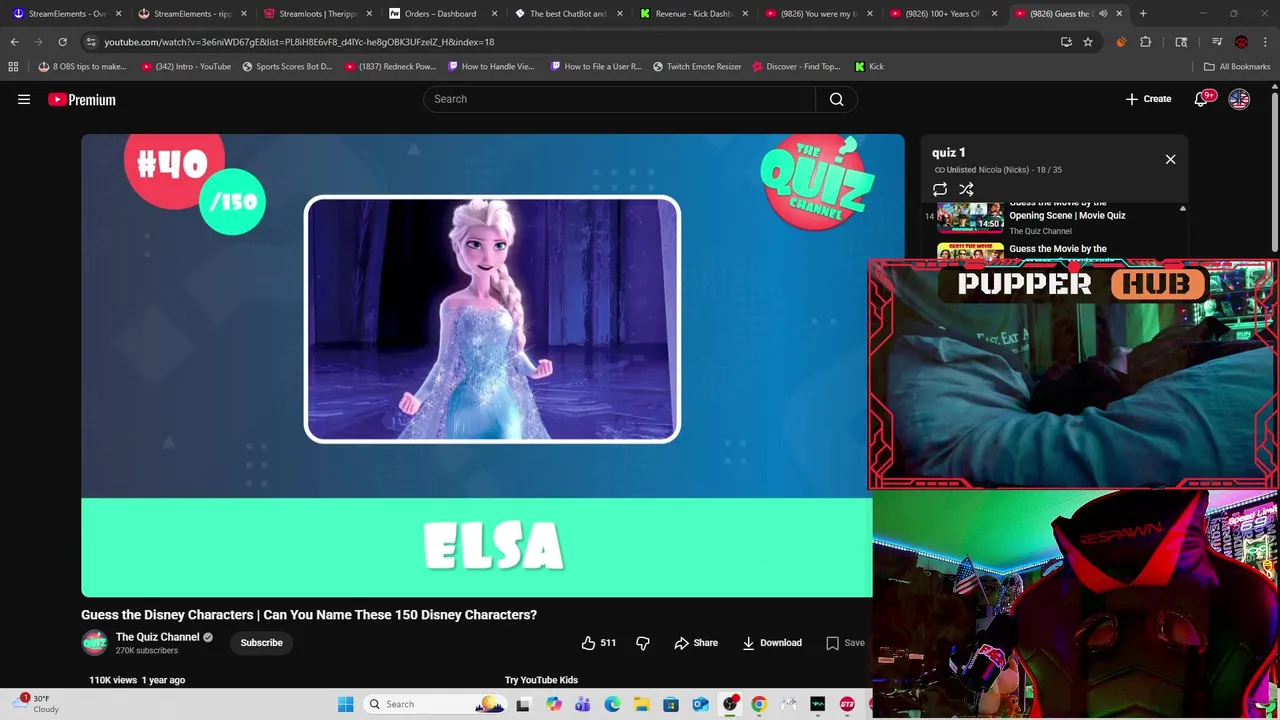Open (342) Intro - YouTube bookmark
1280x720 pixels.
pyautogui.click(x=186, y=66)
